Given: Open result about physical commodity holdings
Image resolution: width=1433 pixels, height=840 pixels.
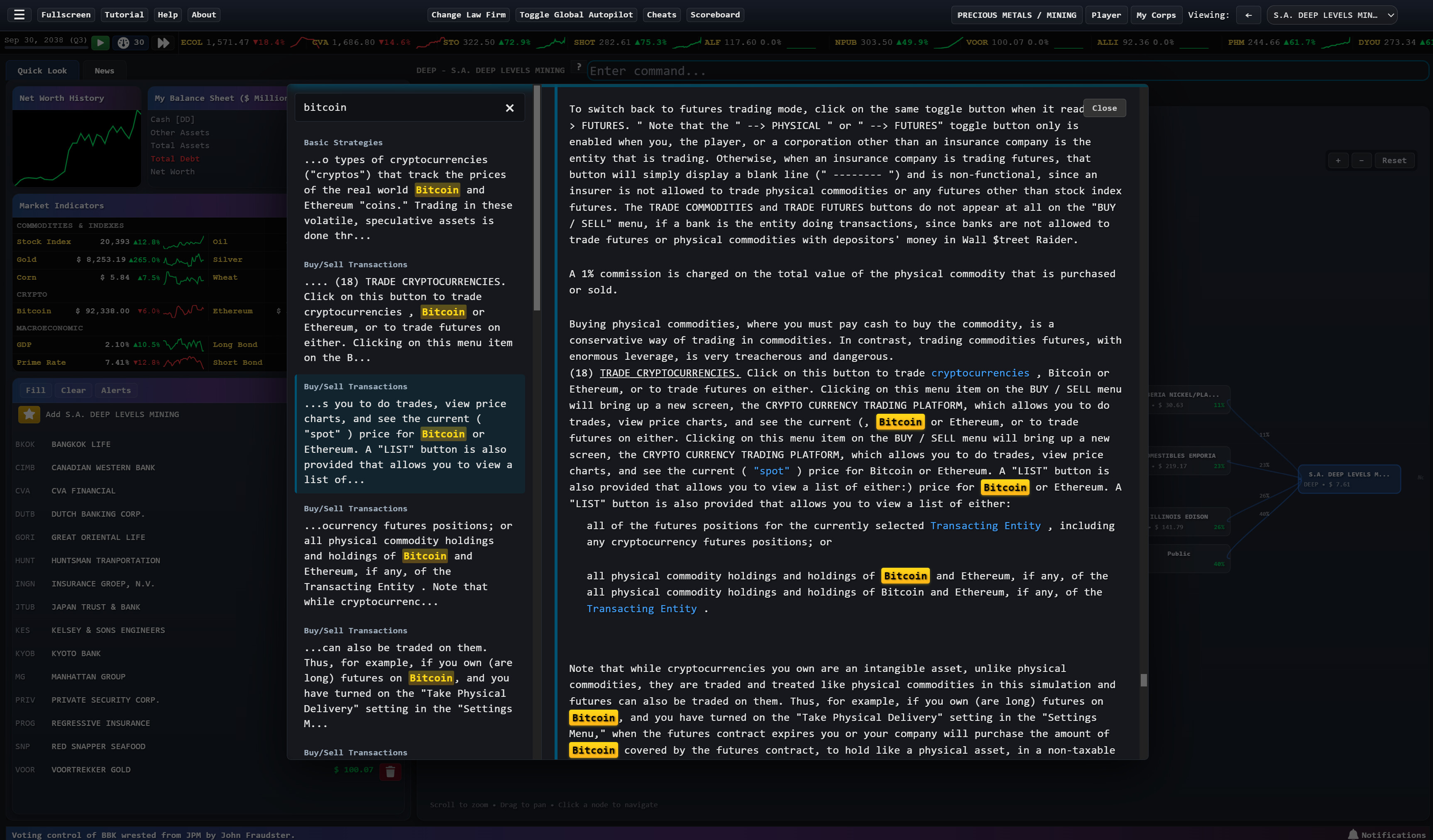Looking at the screenshot, I should pos(409,557).
